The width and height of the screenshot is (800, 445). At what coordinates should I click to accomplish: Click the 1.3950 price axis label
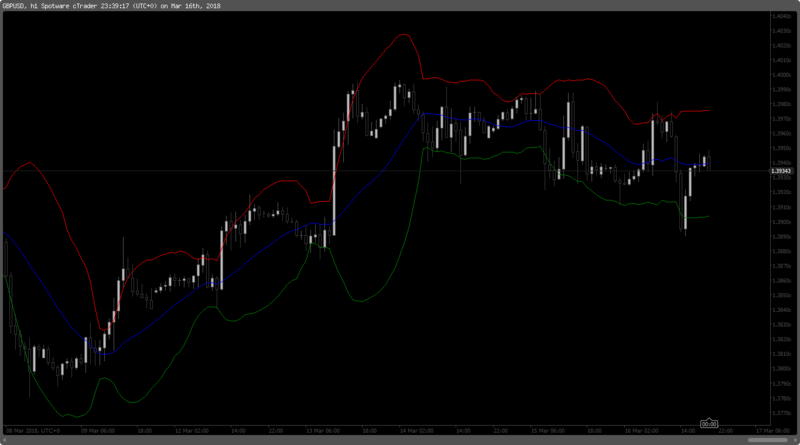coord(781,149)
